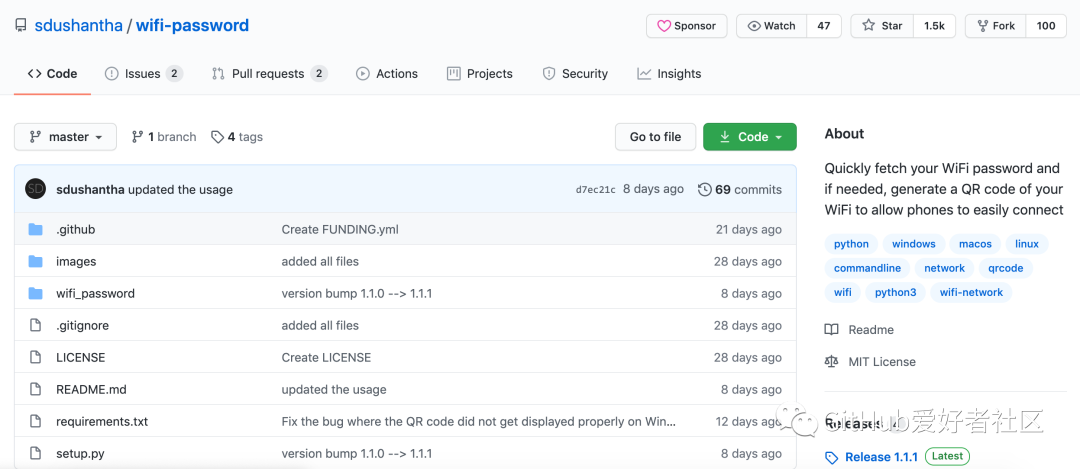The height and width of the screenshot is (469, 1080).
Task: View the 47 watchers count
Action: tap(824, 26)
